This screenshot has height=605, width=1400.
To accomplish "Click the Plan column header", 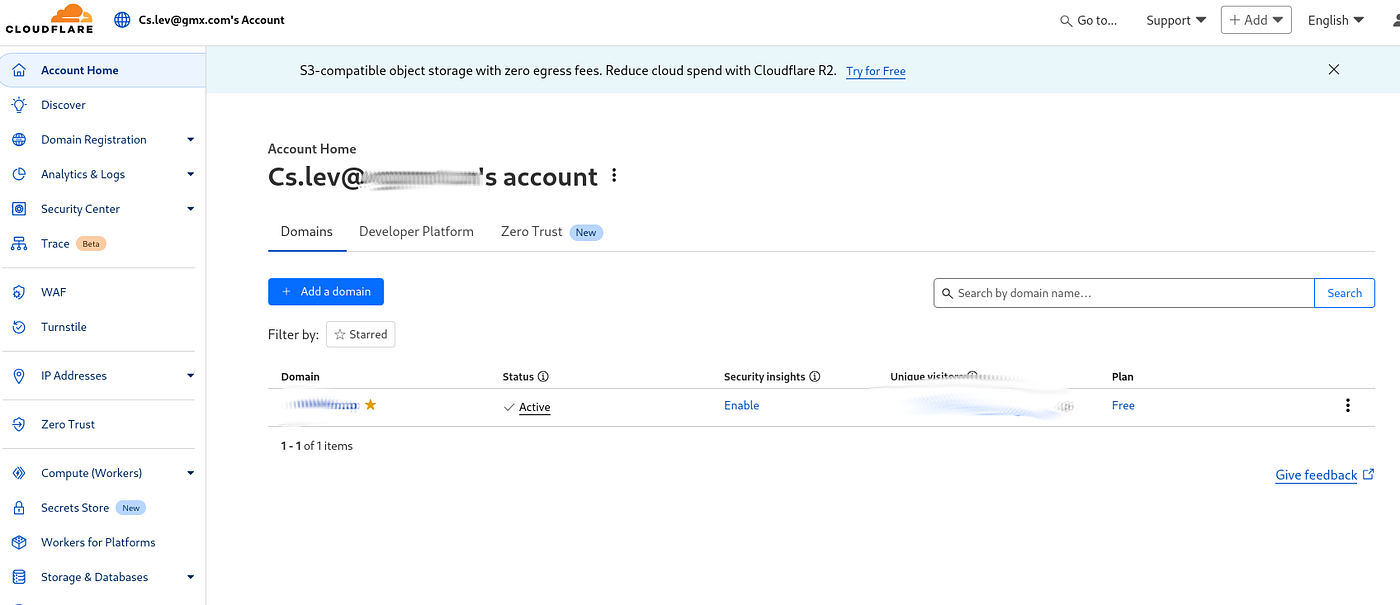I will (x=1123, y=377).
